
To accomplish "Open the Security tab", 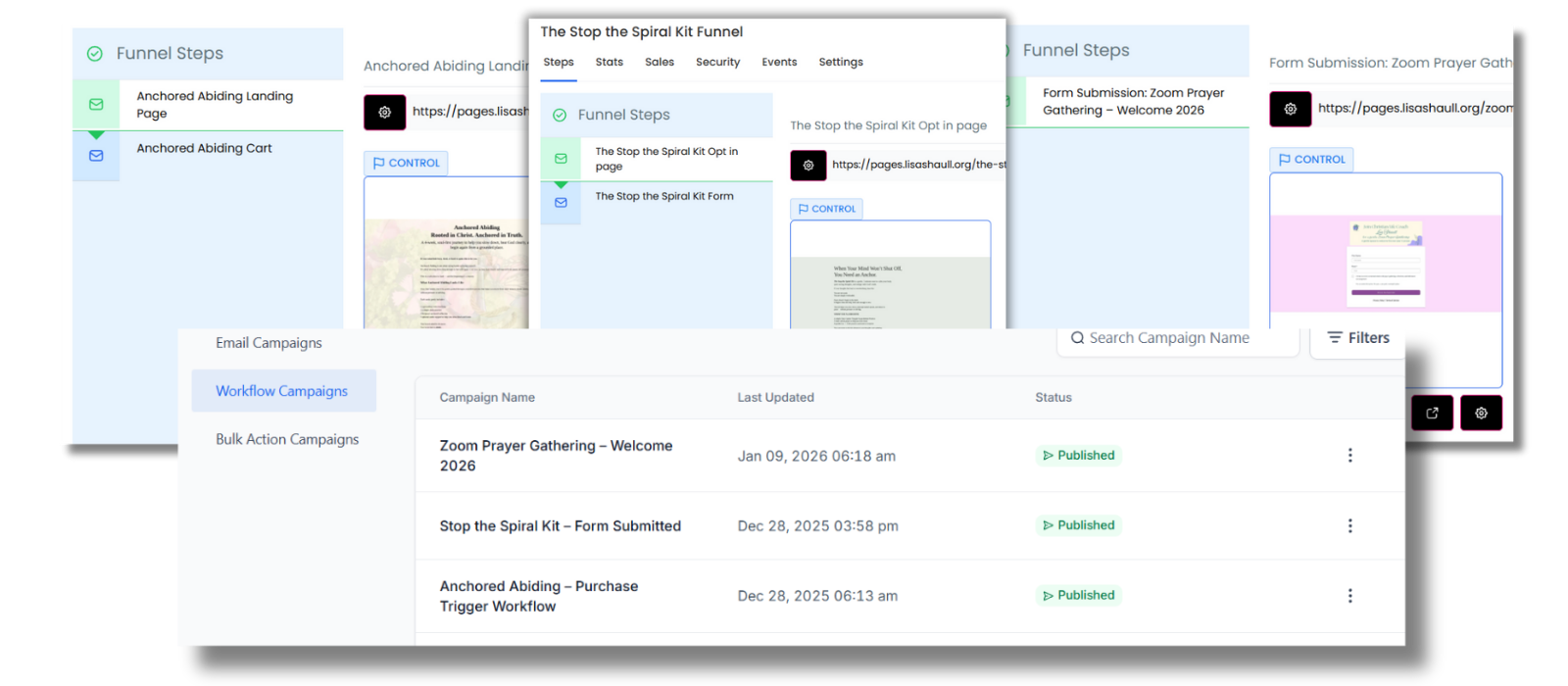I will coord(718,62).
